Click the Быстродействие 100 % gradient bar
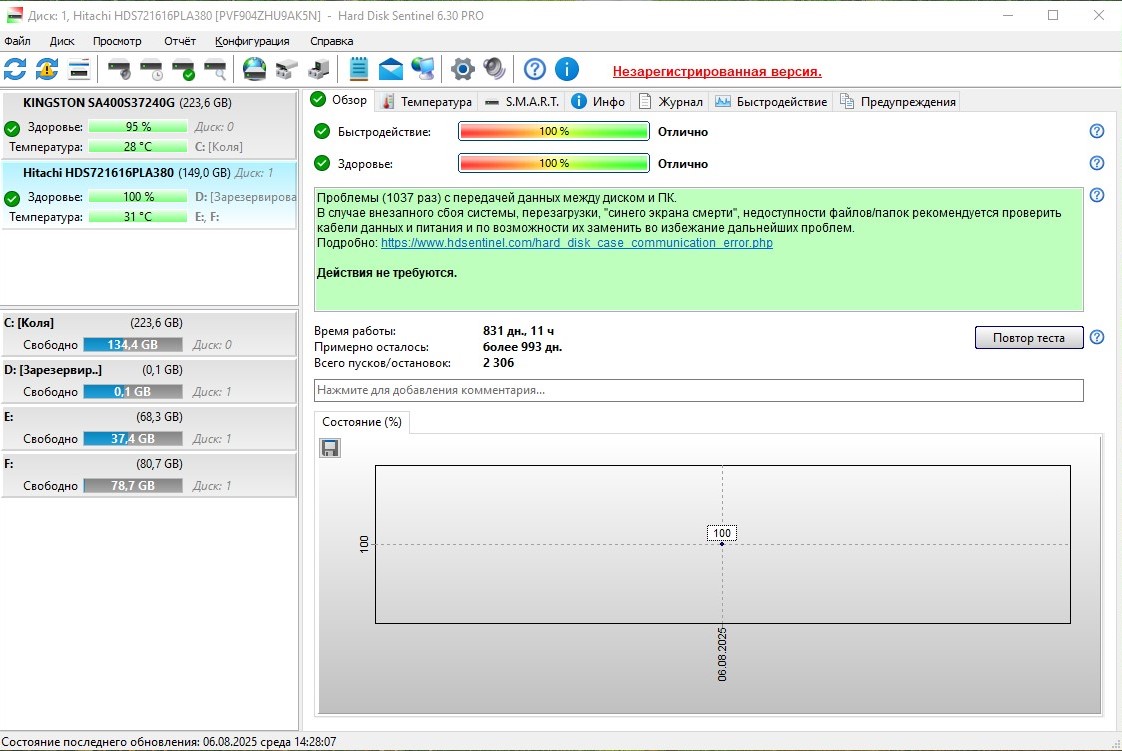The height and width of the screenshot is (751, 1122). [554, 132]
